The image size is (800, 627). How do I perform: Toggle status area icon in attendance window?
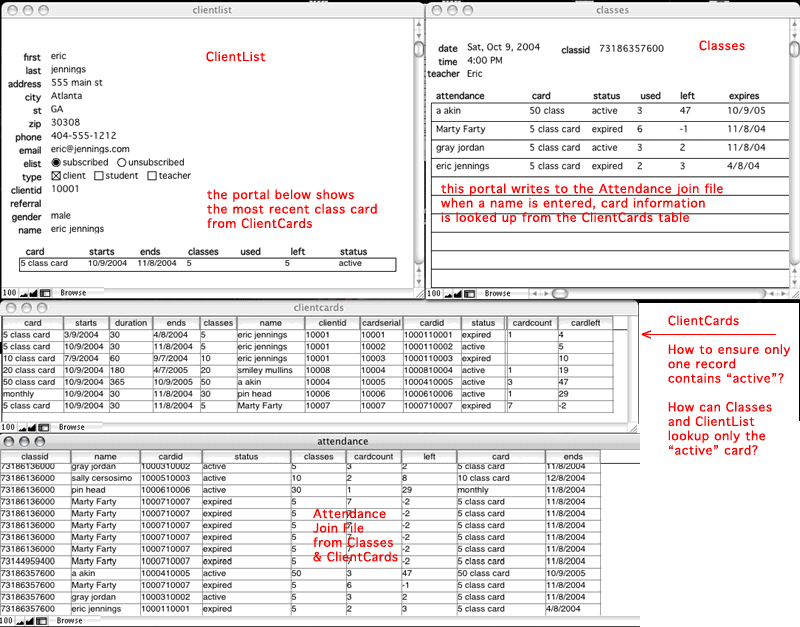point(42,621)
